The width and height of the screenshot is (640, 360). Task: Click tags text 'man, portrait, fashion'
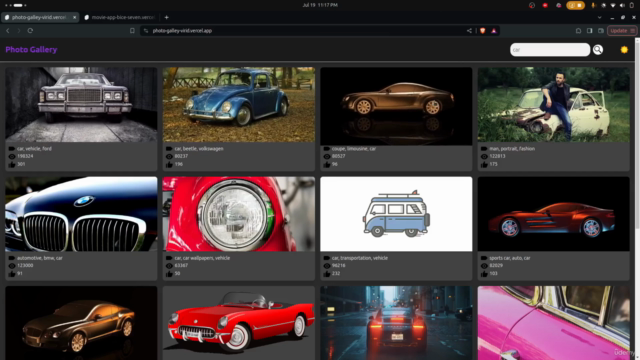512,149
